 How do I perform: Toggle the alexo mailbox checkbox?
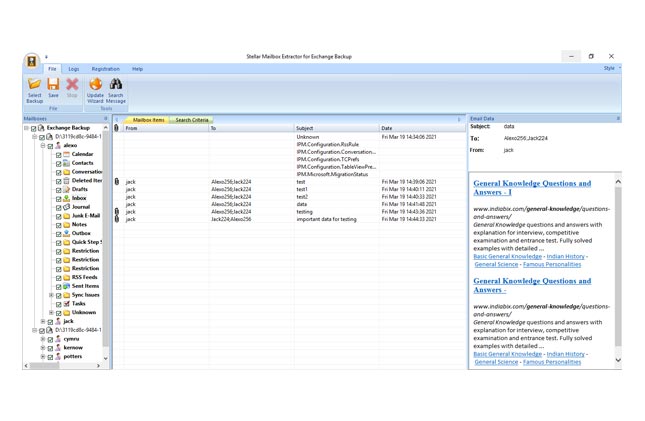click(50, 146)
